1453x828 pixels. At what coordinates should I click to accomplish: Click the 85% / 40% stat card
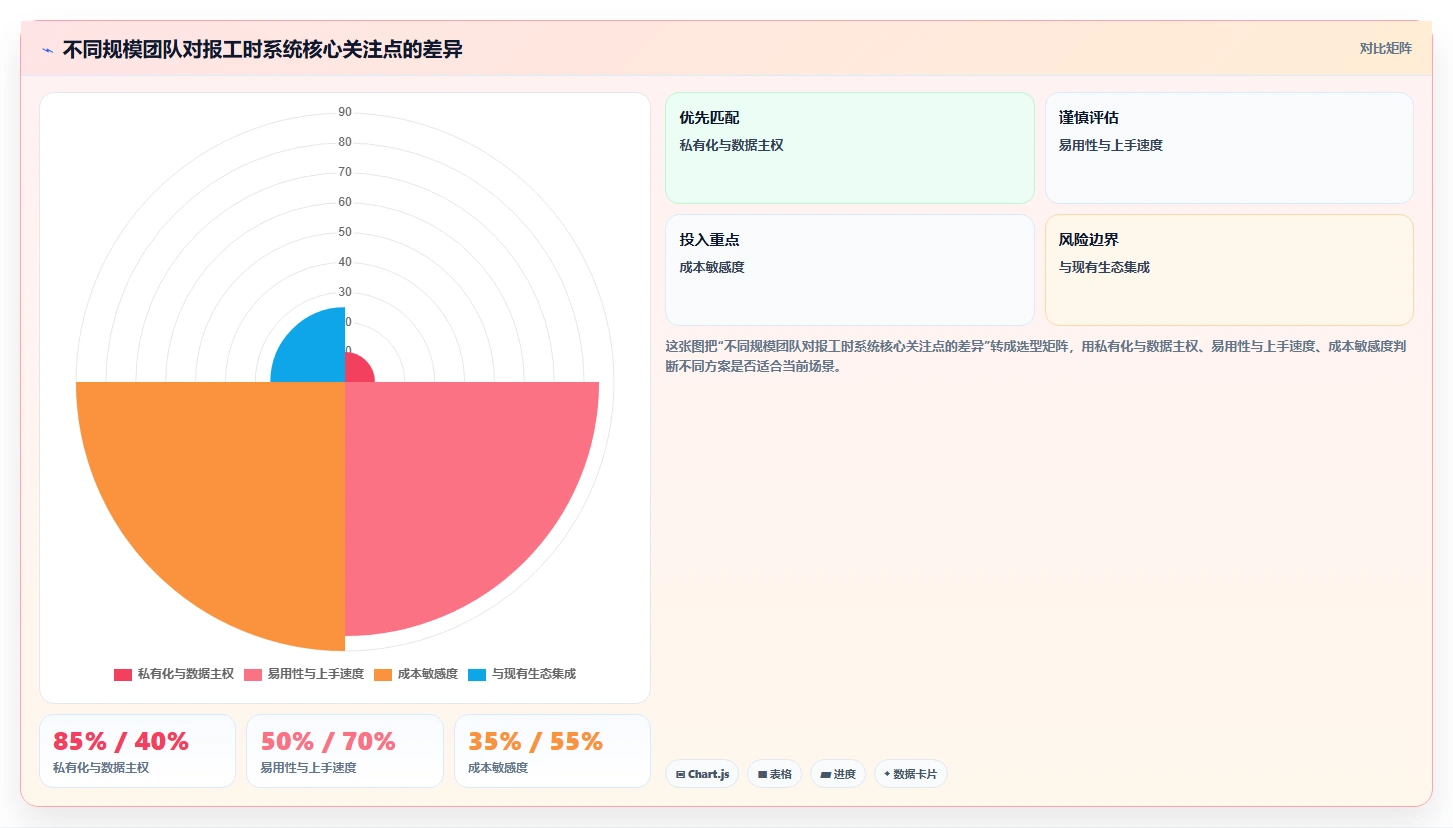click(x=137, y=751)
